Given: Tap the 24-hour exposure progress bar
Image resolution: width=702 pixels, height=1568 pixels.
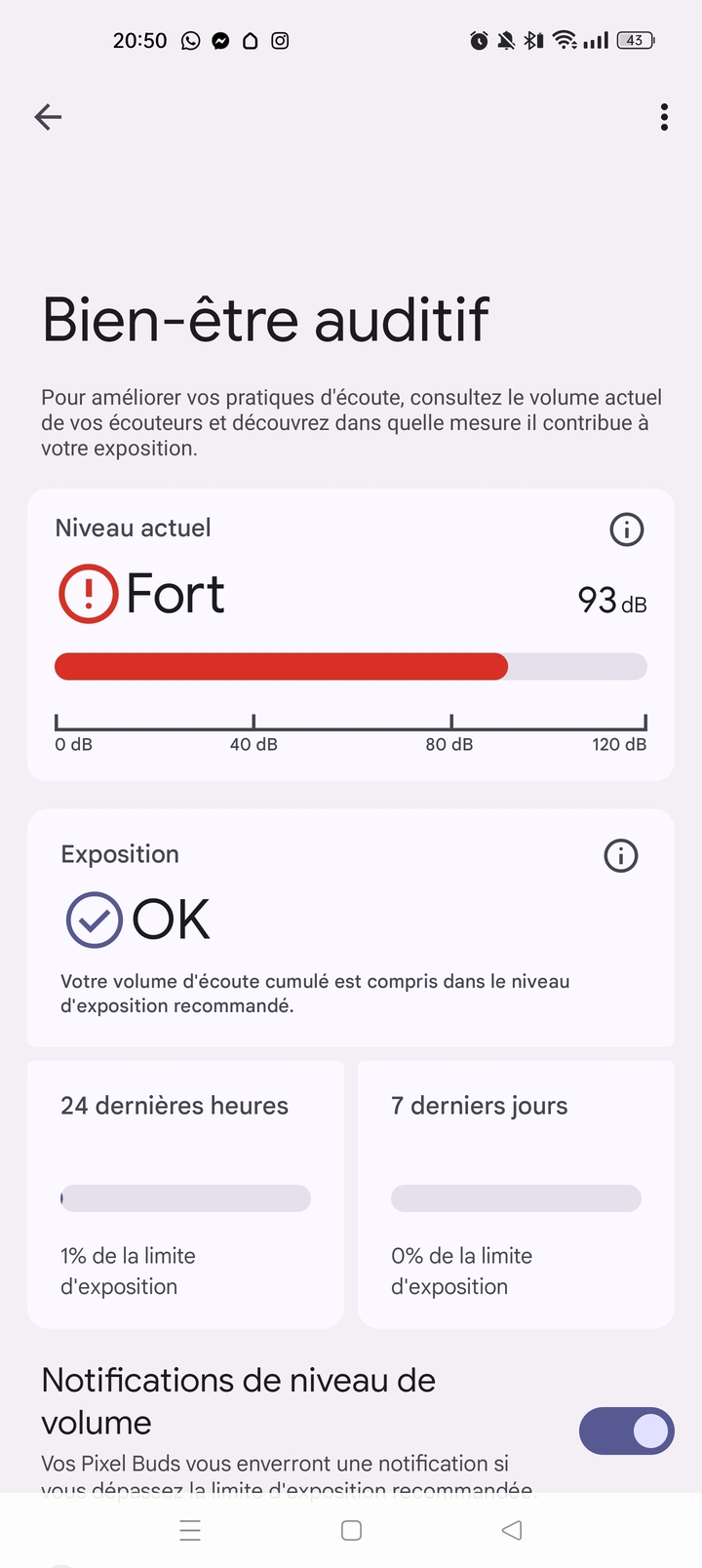Looking at the screenshot, I should click(x=185, y=1198).
